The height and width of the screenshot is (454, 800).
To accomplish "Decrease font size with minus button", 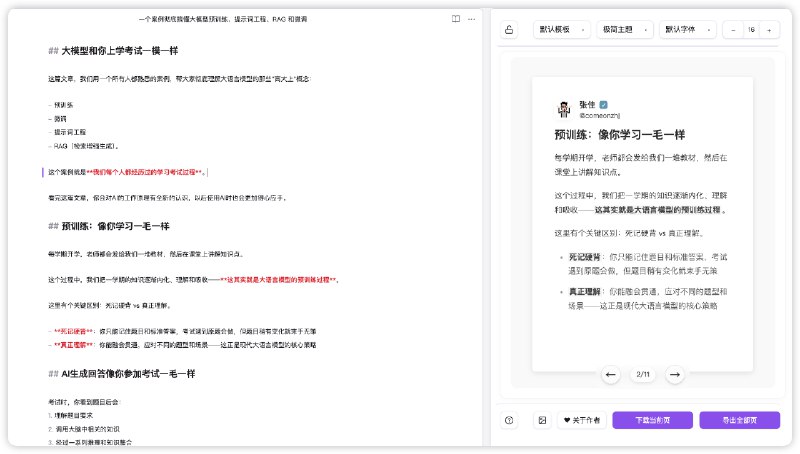I will tap(733, 30).
